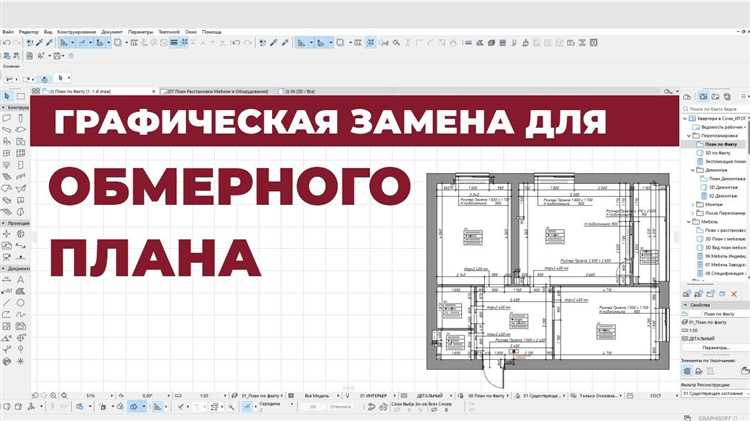
Task: Click the navigator search field
Action: click(716, 110)
